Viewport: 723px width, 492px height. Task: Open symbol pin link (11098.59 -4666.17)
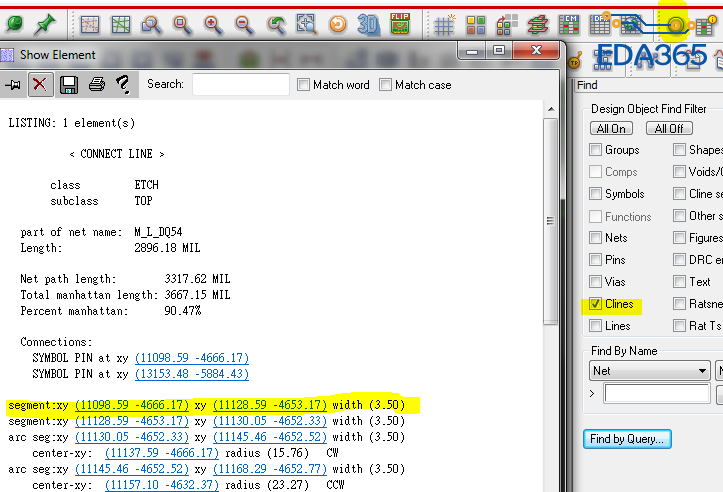[x=192, y=358]
